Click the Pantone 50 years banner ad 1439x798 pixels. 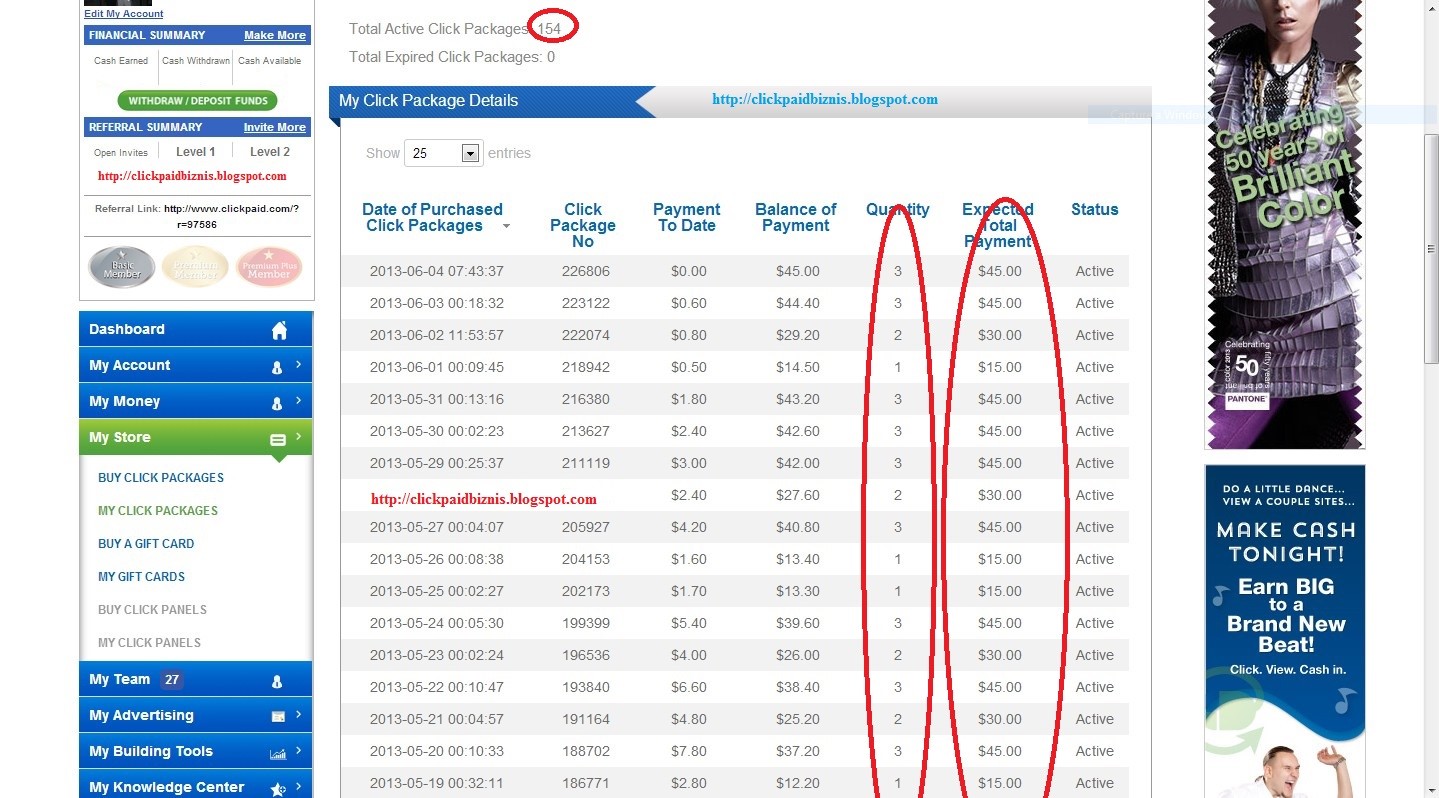(x=1285, y=224)
